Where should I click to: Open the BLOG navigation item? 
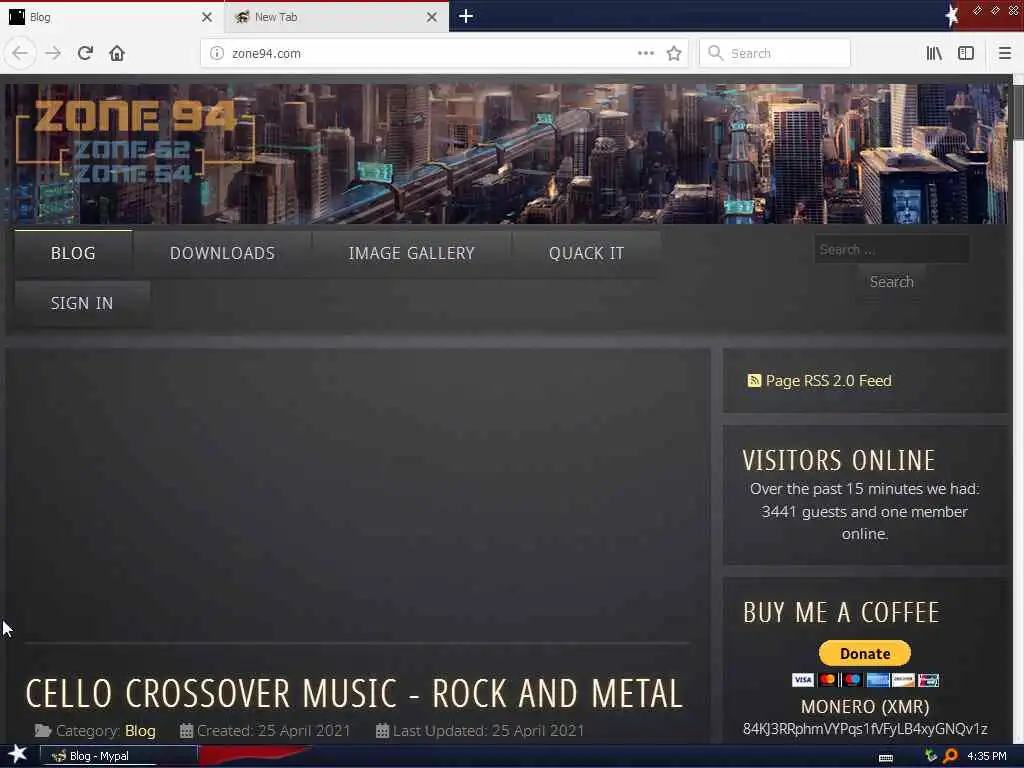(73, 253)
